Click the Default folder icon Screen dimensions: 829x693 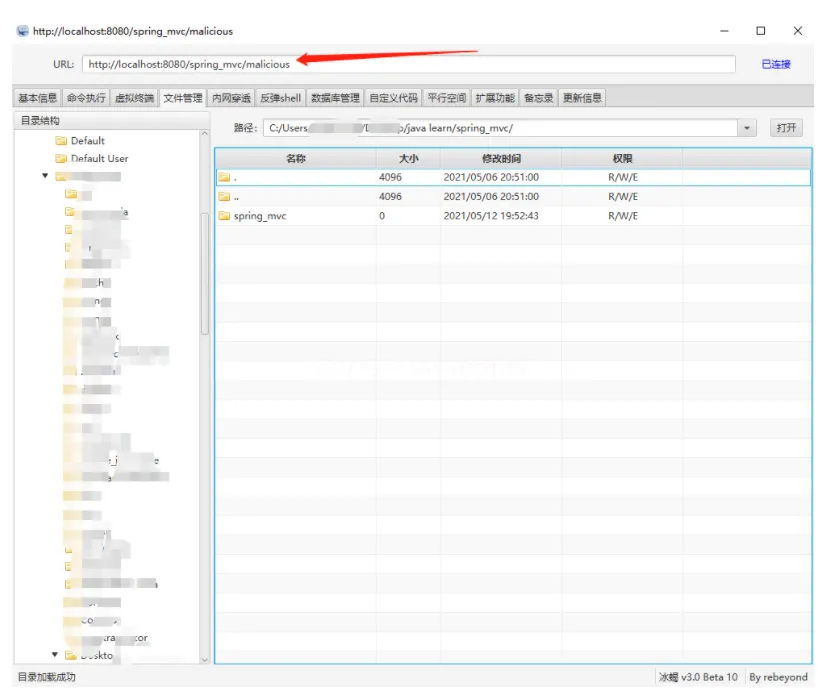tap(61, 141)
